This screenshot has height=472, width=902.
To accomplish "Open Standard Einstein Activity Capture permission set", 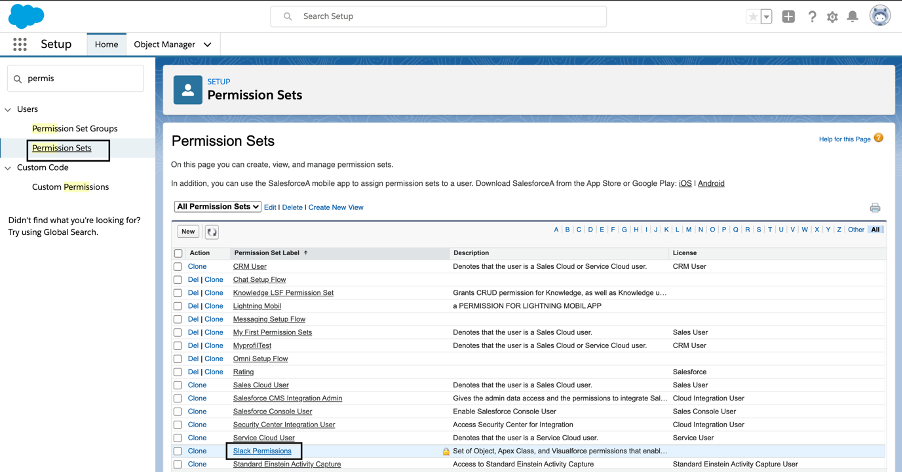I will pyautogui.click(x=287, y=465).
